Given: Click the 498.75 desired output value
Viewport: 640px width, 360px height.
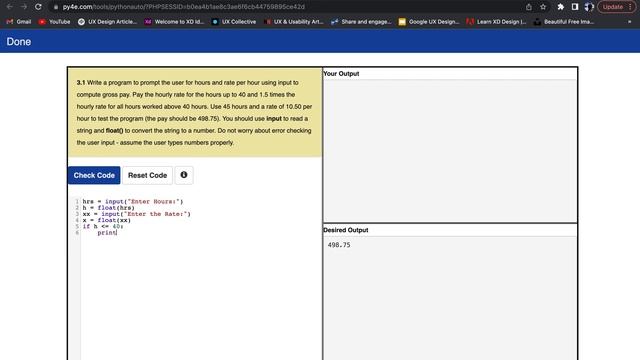Looking at the screenshot, I should (x=339, y=245).
